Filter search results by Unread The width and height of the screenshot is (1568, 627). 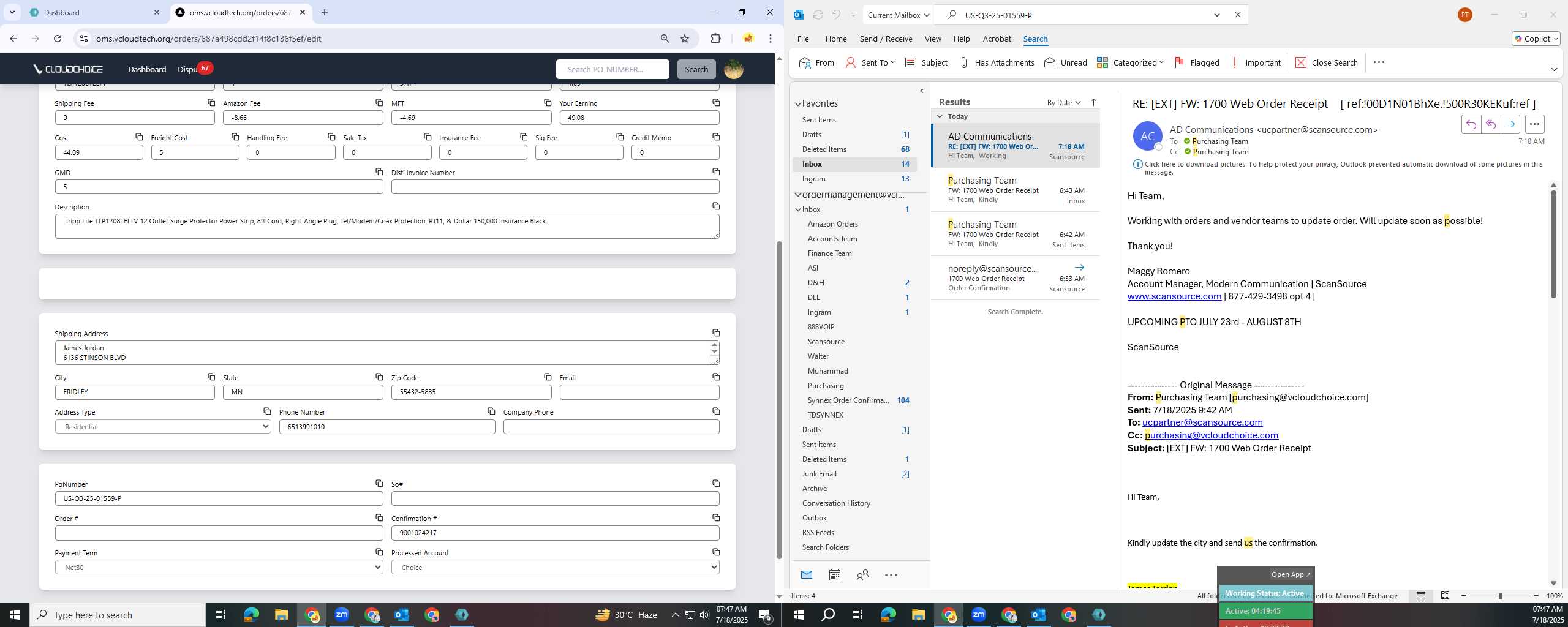(x=1066, y=62)
